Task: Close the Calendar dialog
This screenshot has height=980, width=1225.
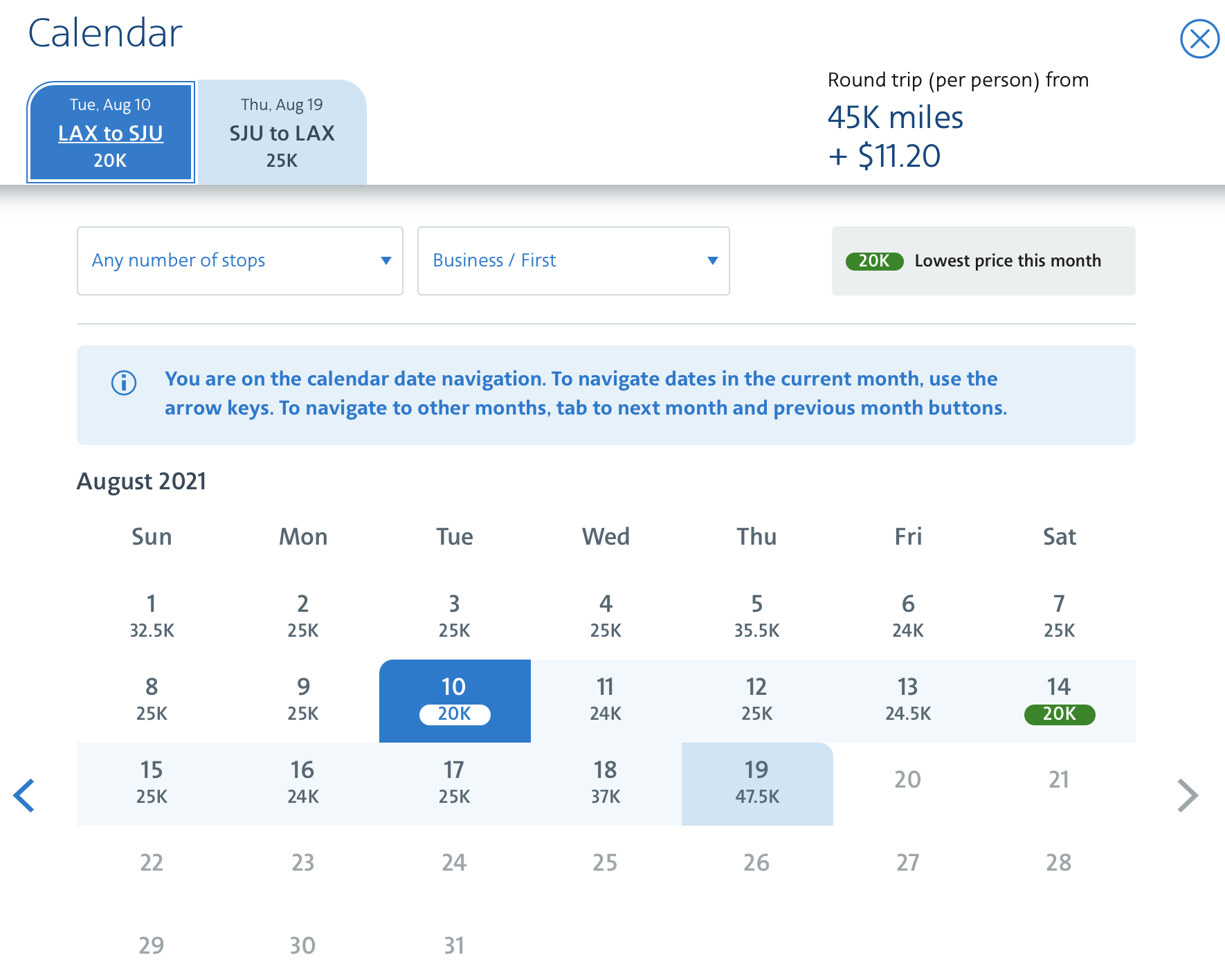Action: pyautogui.click(x=1200, y=39)
